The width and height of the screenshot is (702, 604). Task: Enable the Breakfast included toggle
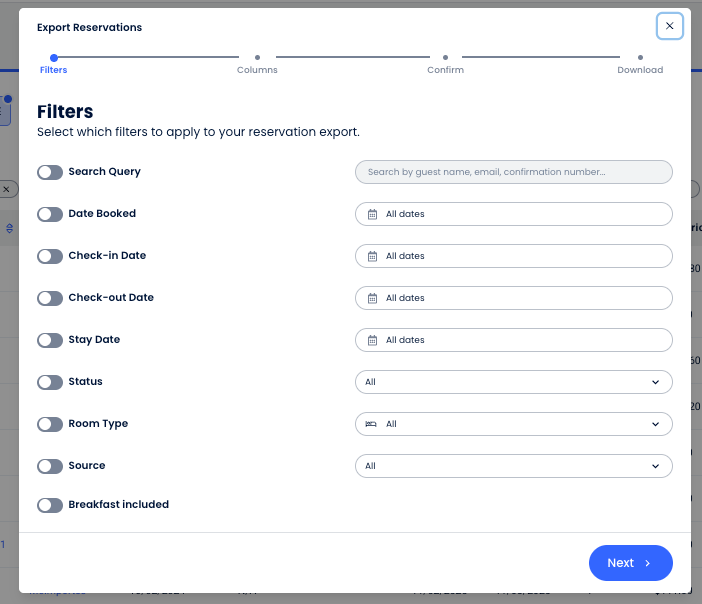(x=50, y=505)
